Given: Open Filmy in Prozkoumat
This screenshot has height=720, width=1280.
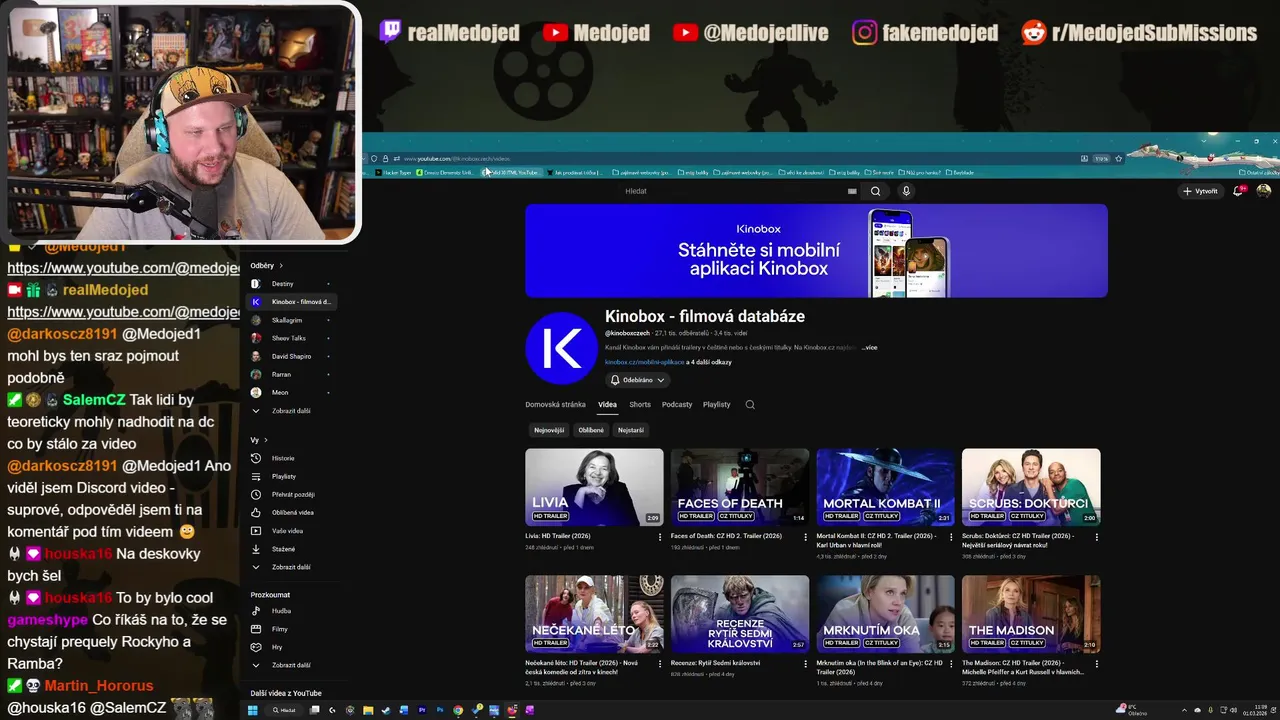Looking at the screenshot, I should [291, 629].
